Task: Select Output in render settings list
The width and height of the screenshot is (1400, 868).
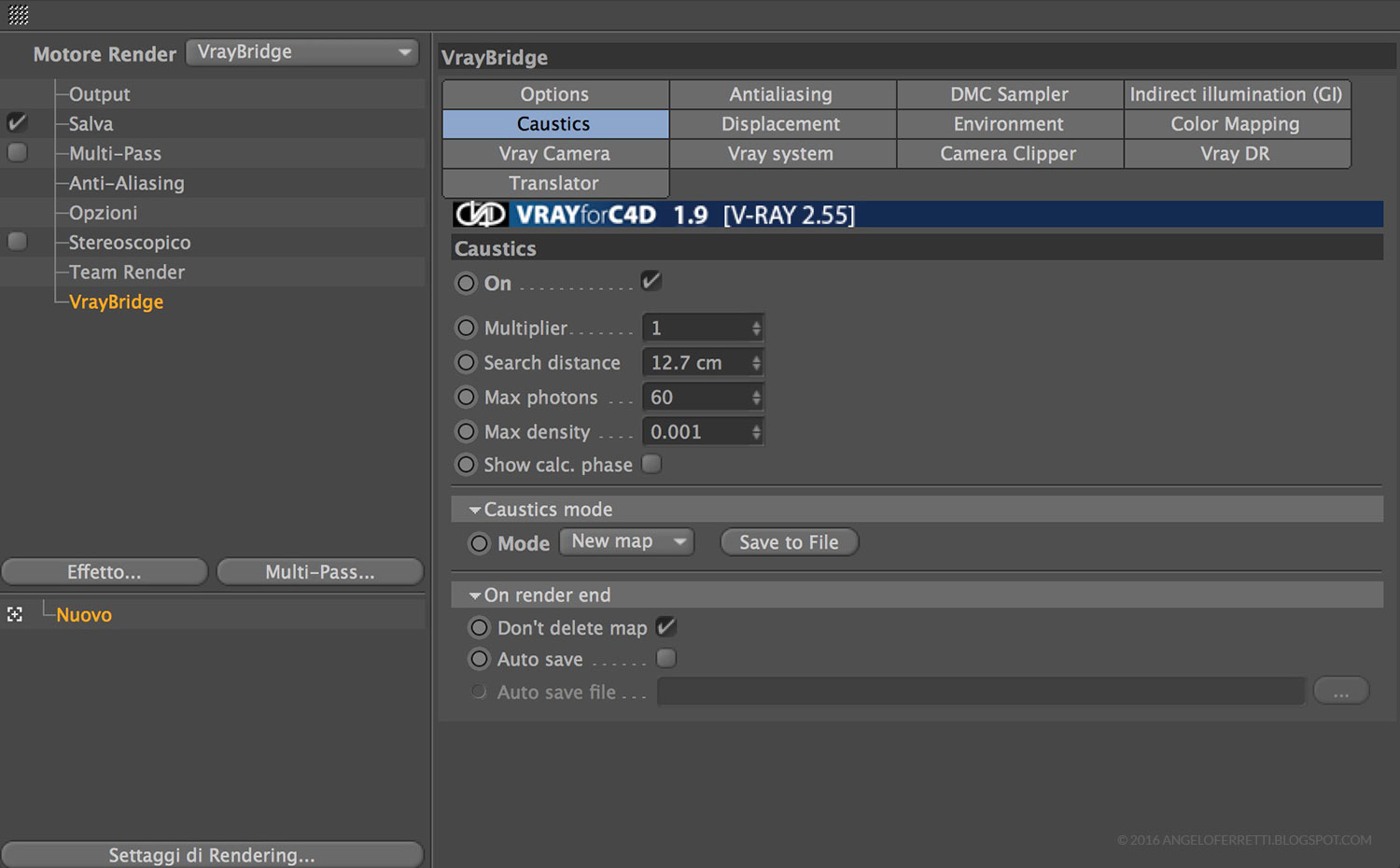Action: pyautogui.click(x=99, y=94)
